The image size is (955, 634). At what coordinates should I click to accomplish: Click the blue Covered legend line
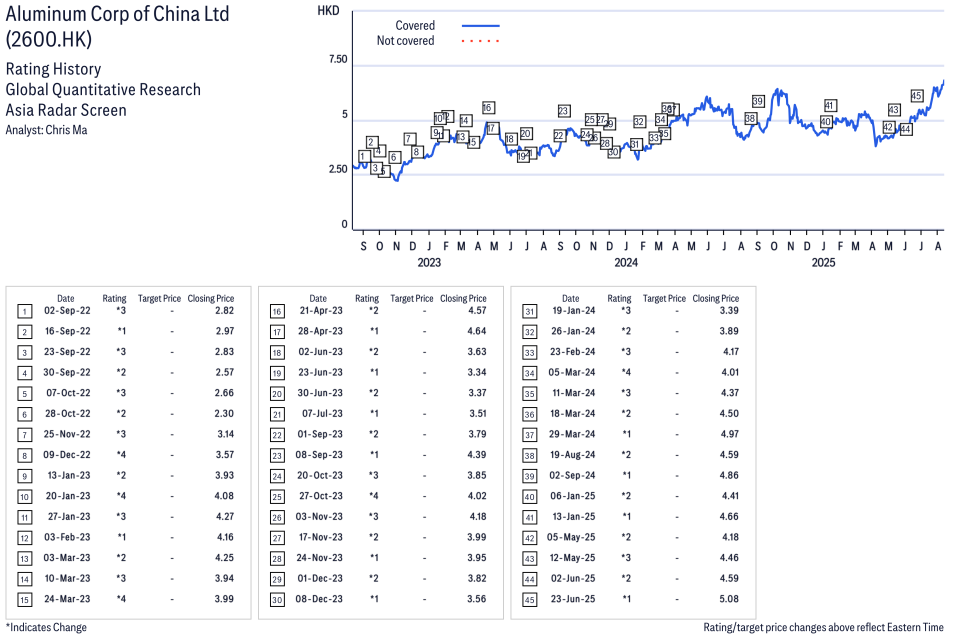coord(481,26)
